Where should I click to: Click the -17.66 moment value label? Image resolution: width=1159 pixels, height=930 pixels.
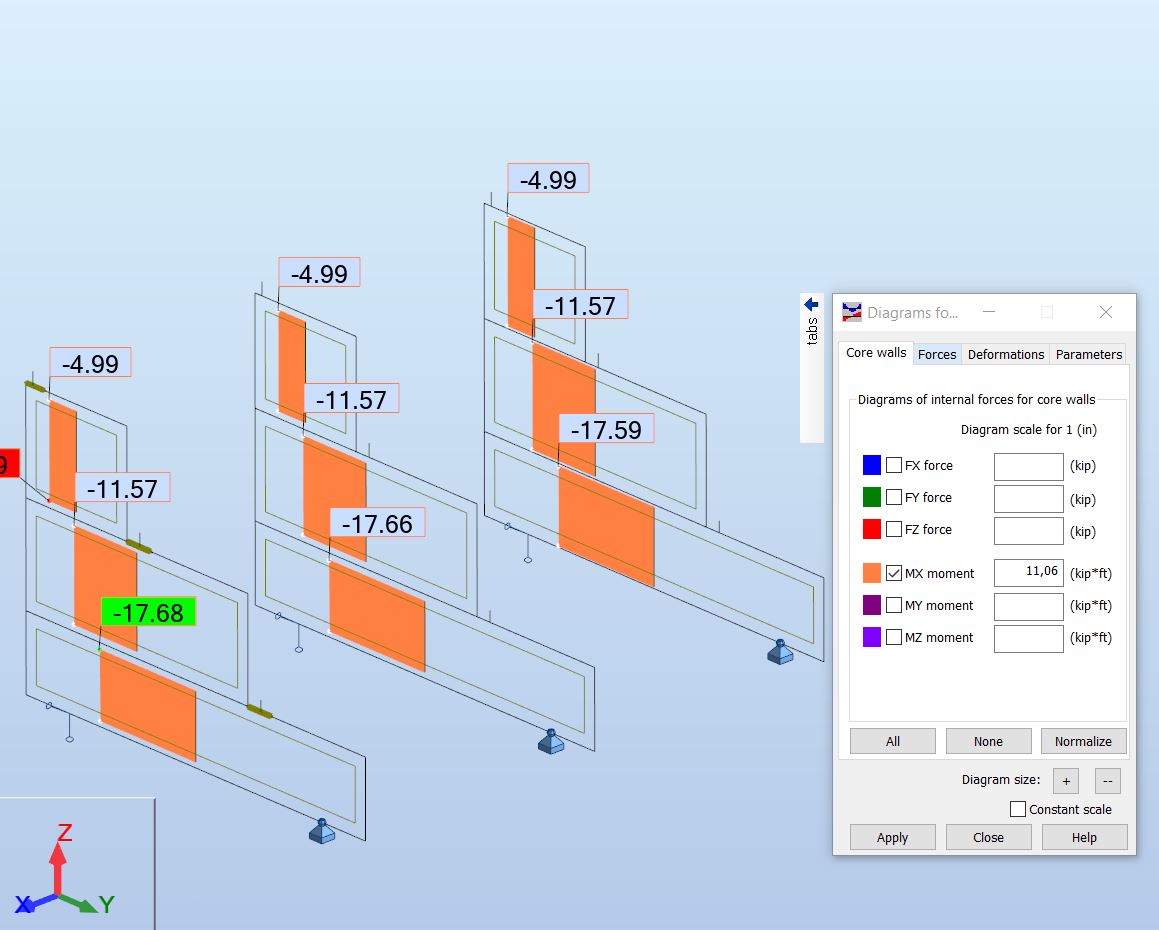[377, 523]
